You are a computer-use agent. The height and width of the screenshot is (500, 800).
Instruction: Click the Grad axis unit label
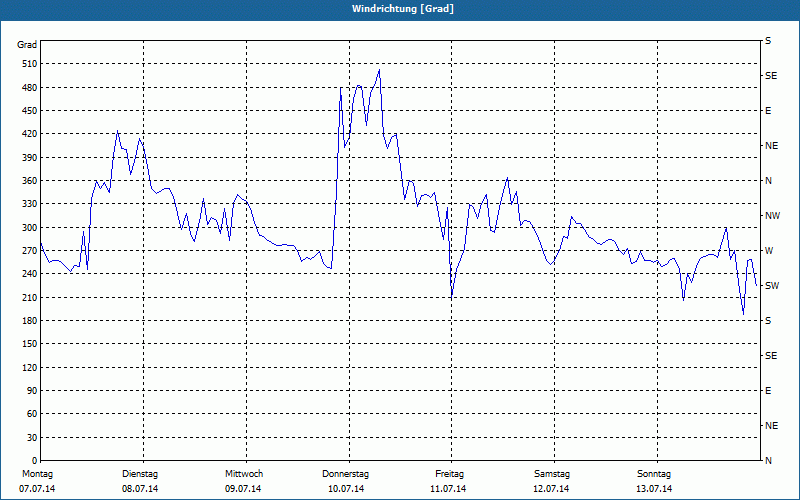click(27, 45)
